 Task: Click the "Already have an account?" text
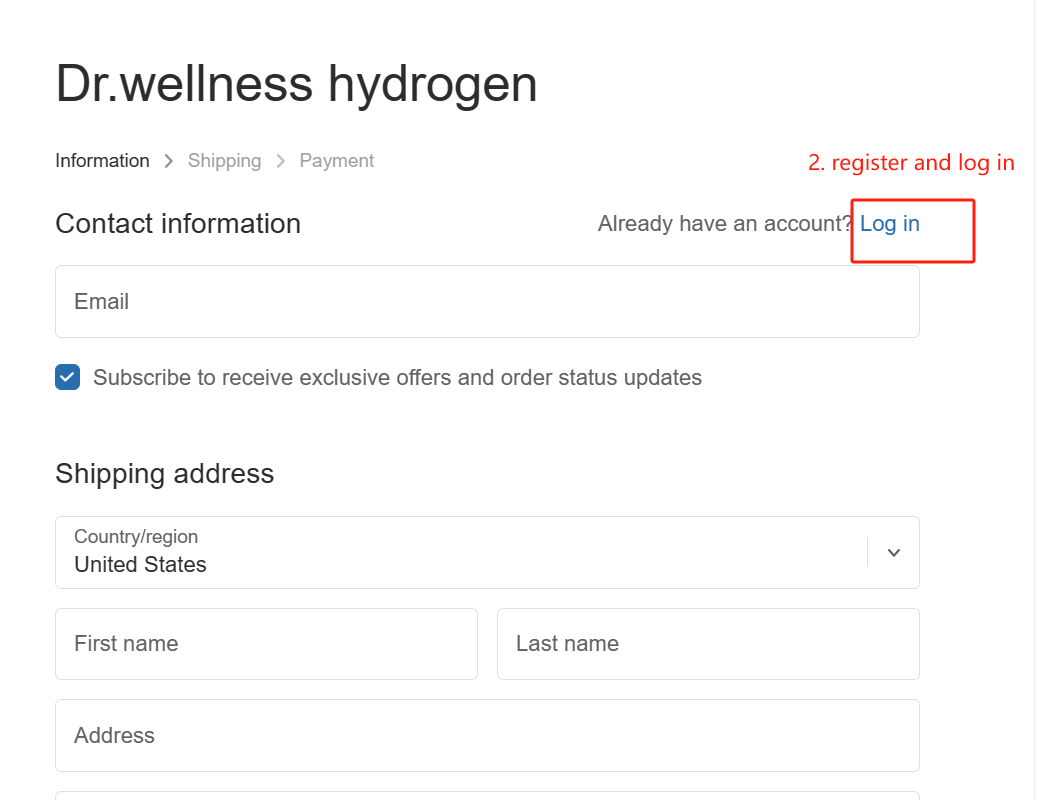click(724, 224)
